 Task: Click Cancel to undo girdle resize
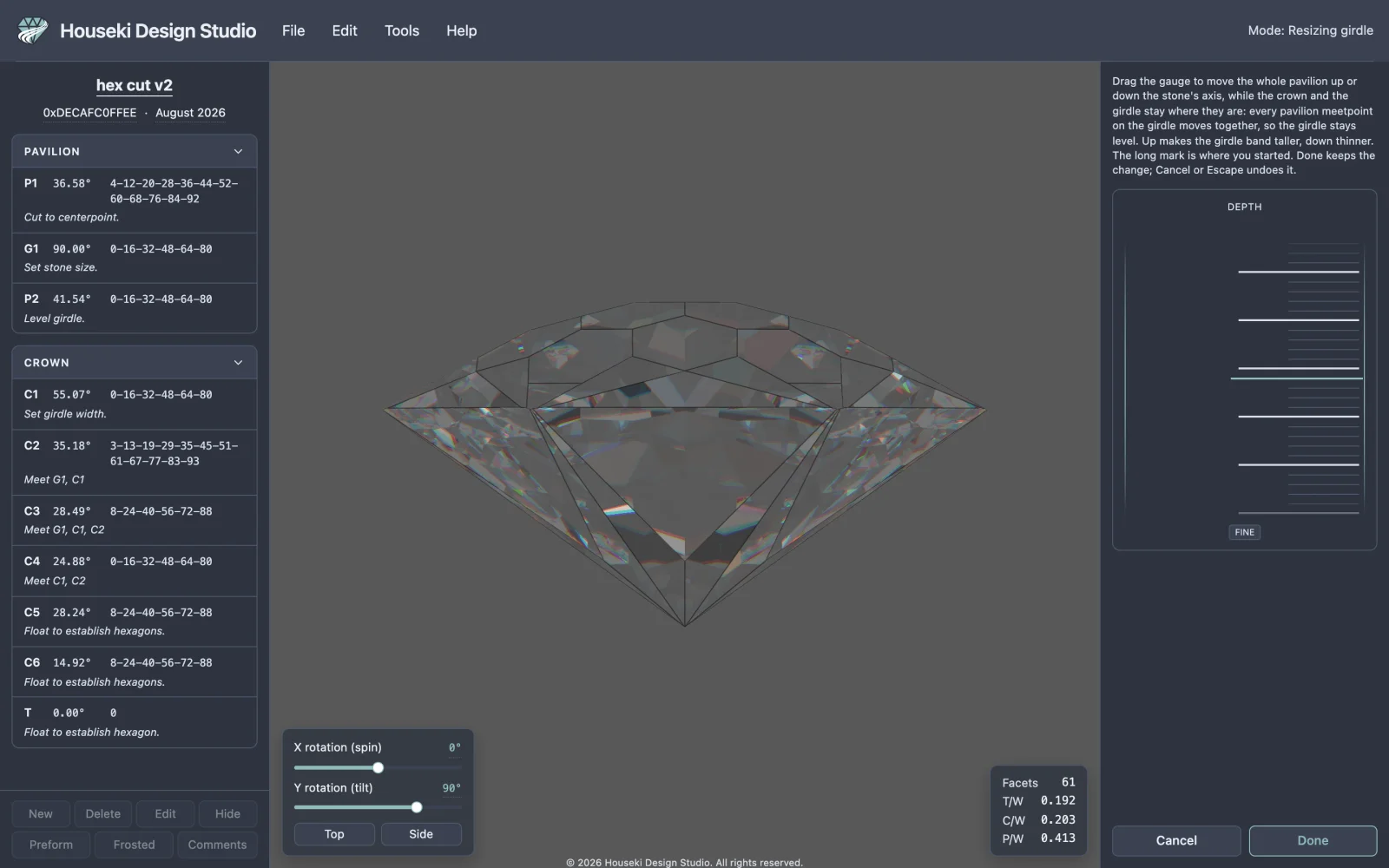pos(1176,840)
